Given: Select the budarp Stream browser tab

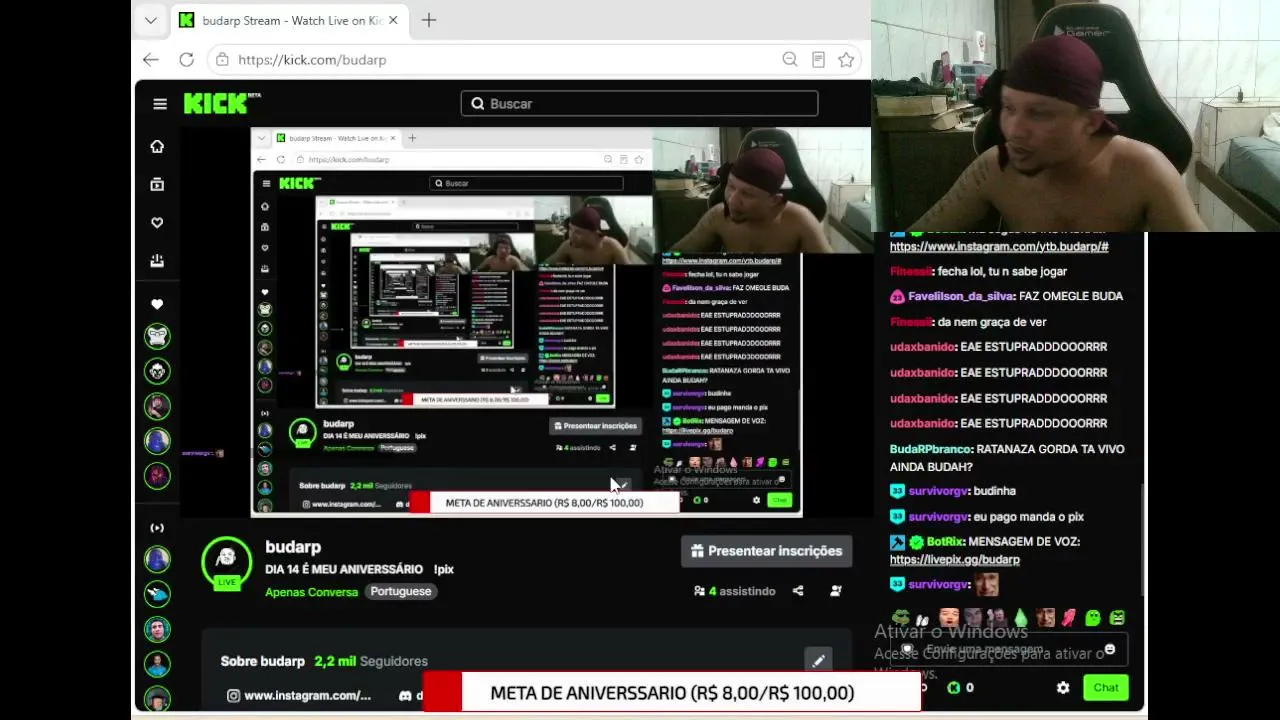Looking at the screenshot, I should click(288, 20).
